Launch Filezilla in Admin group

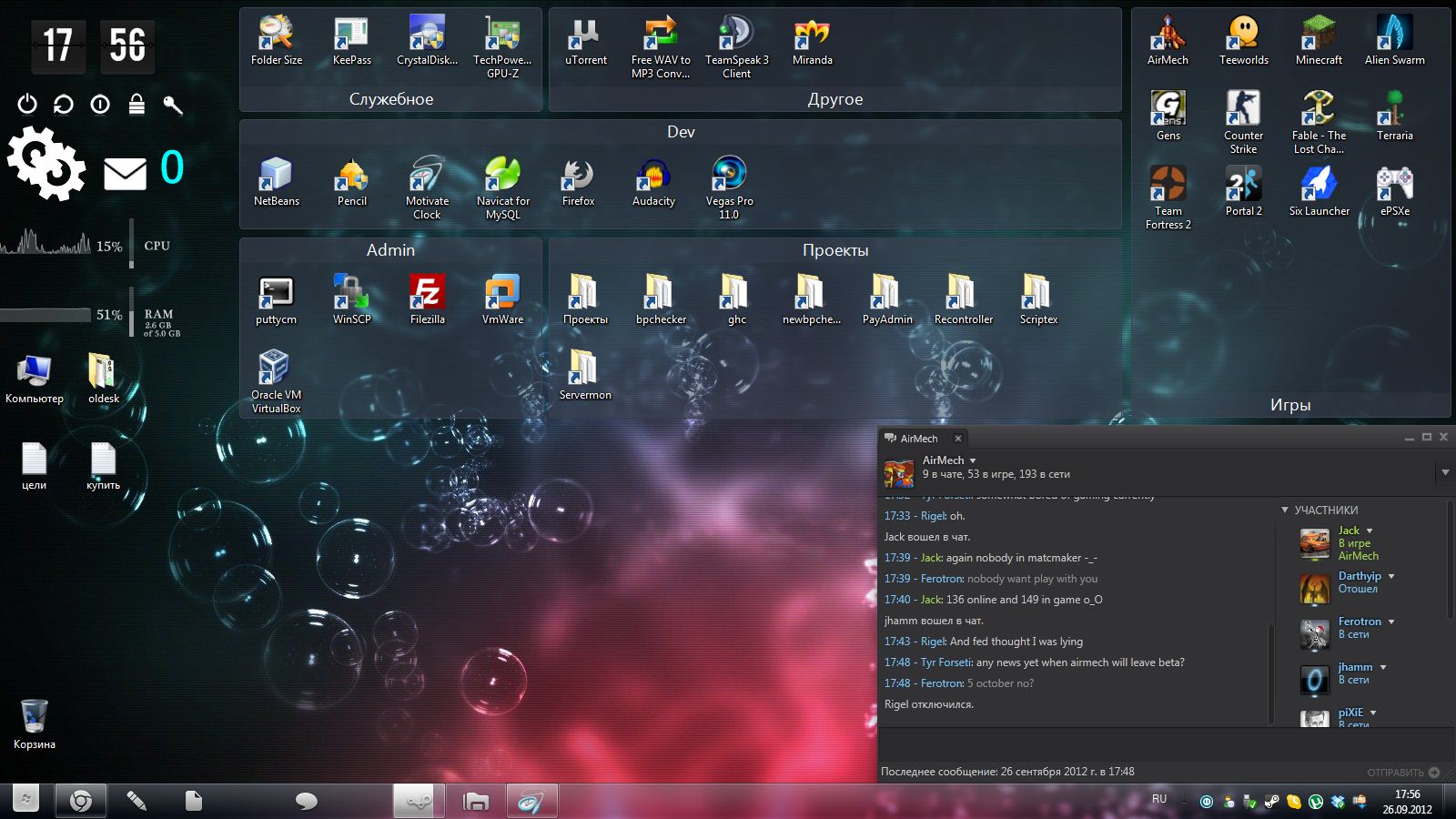coord(427,299)
